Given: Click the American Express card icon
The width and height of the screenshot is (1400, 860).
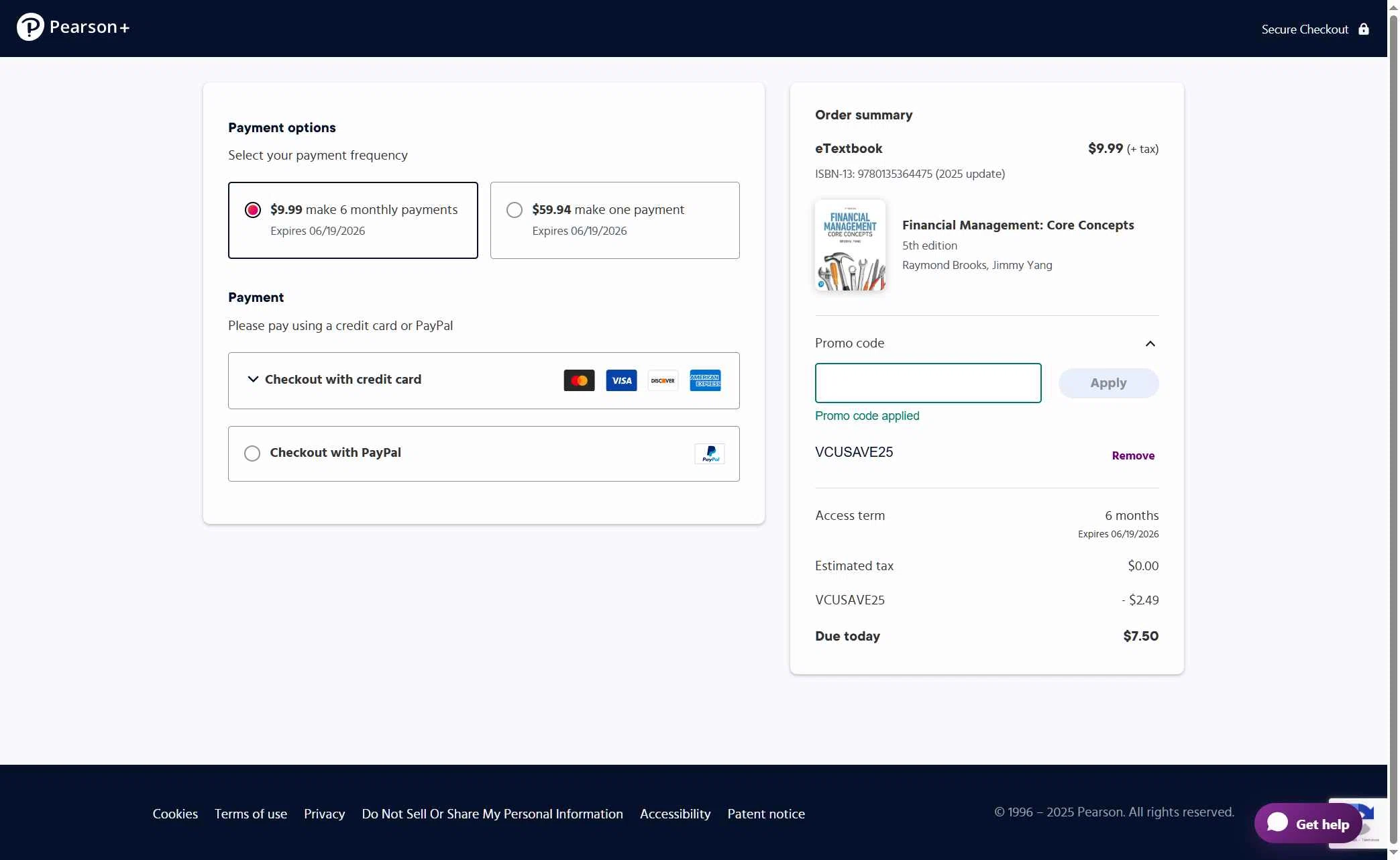Looking at the screenshot, I should (705, 380).
